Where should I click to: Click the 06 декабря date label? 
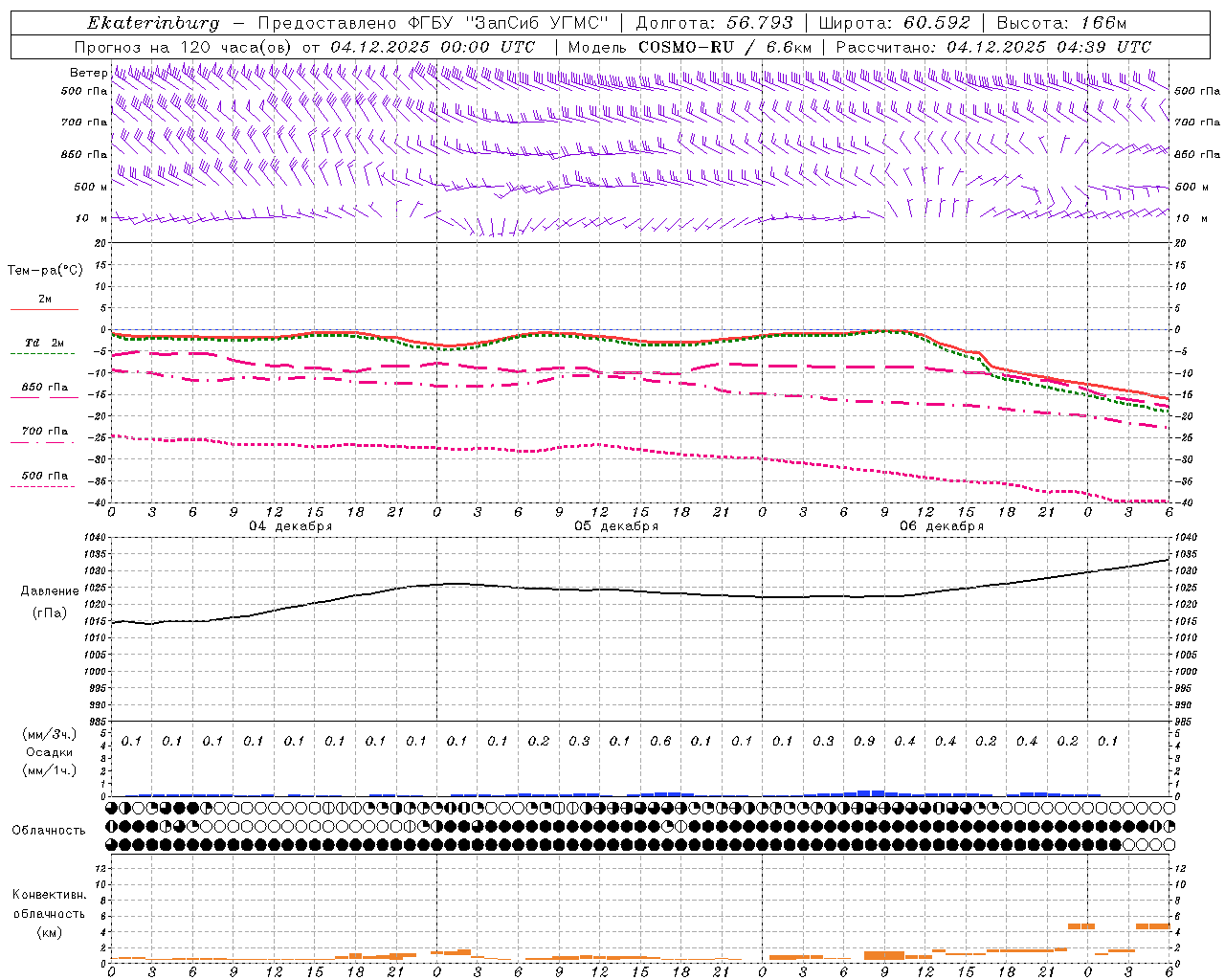click(x=942, y=526)
